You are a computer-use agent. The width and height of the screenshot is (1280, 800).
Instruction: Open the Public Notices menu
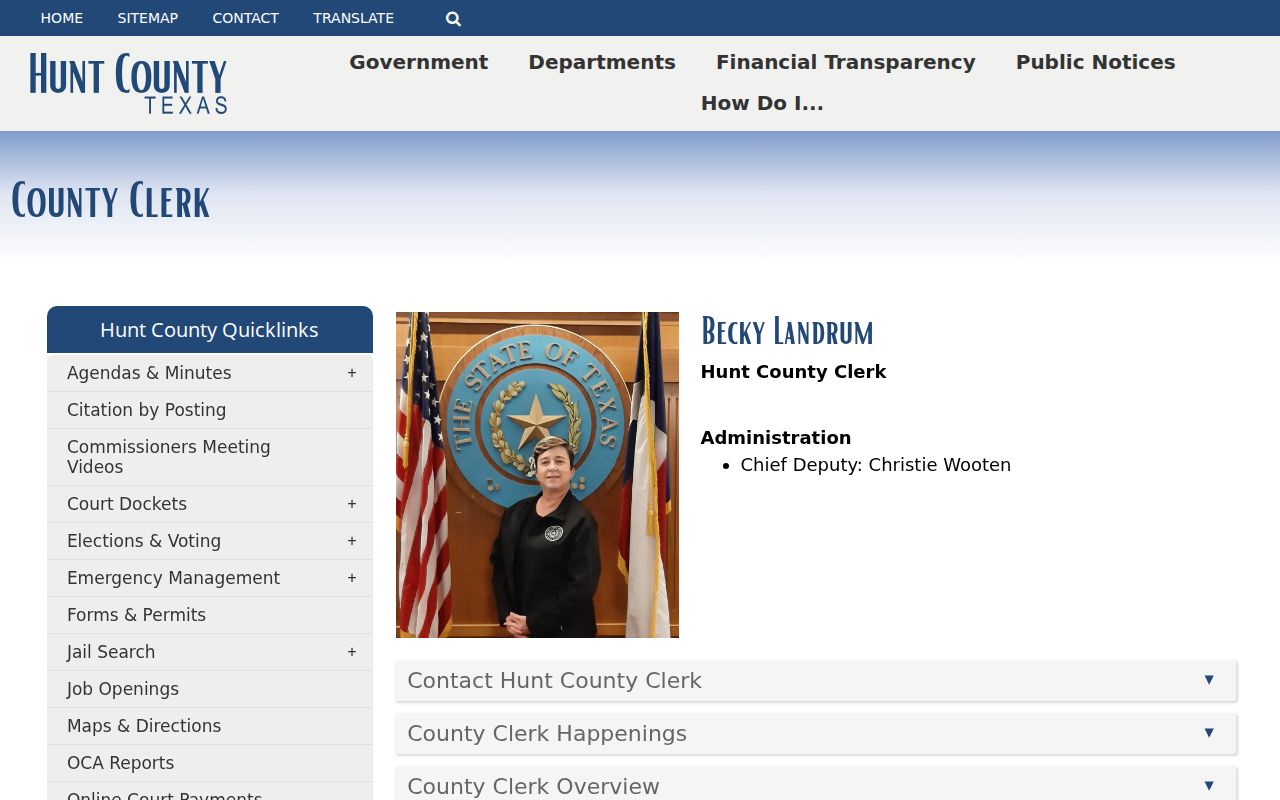tap(1096, 62)
